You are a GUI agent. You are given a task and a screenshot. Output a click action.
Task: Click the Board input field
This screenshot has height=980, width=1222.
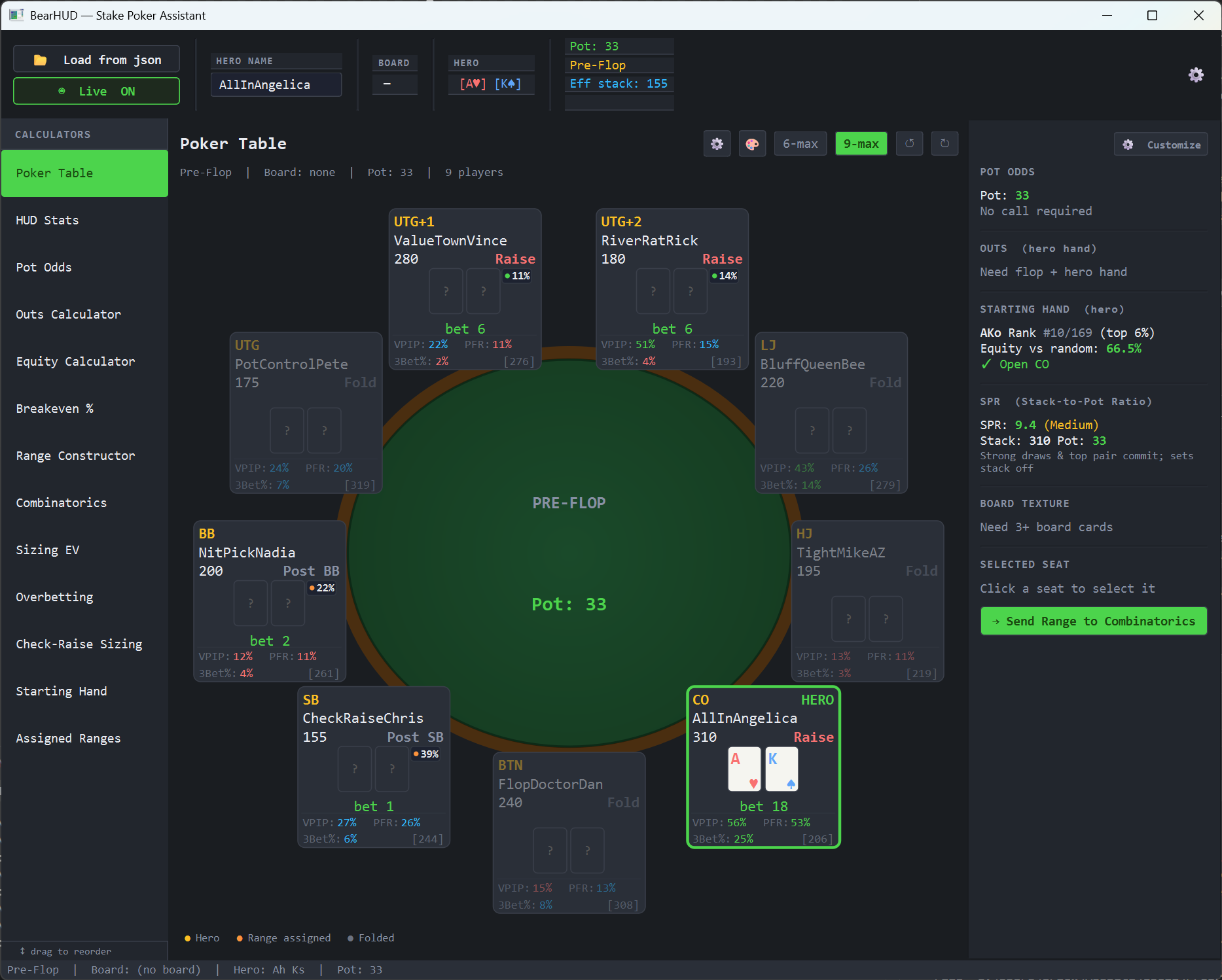tap(395, 84)
